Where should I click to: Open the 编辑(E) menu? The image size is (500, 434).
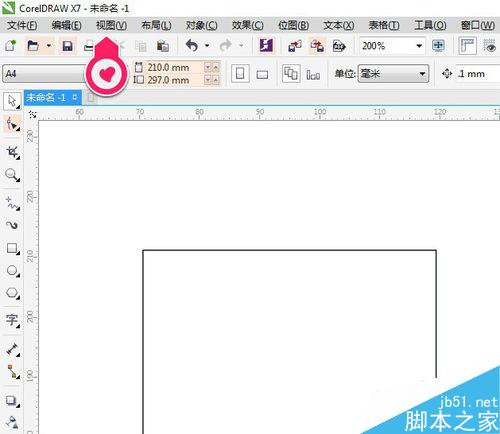[67, 25]
